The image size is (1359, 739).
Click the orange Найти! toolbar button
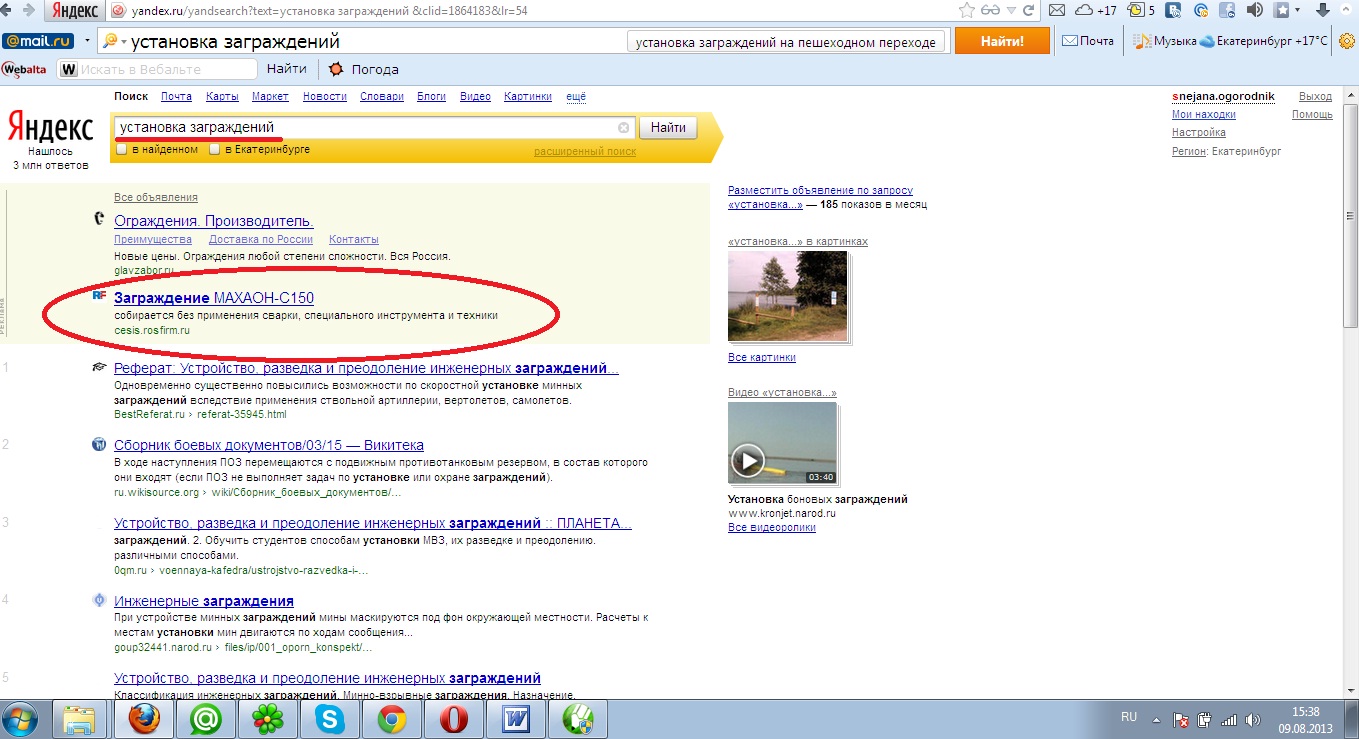point(1002,41)
